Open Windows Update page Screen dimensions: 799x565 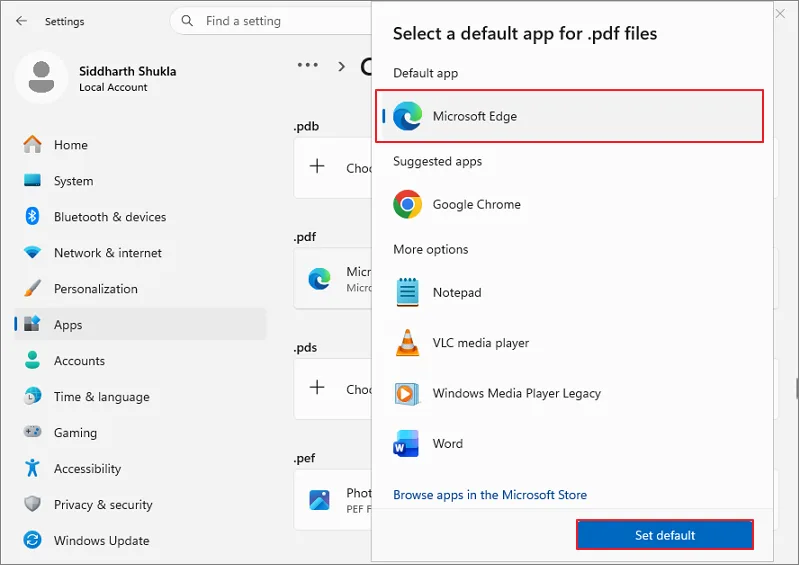140,541
